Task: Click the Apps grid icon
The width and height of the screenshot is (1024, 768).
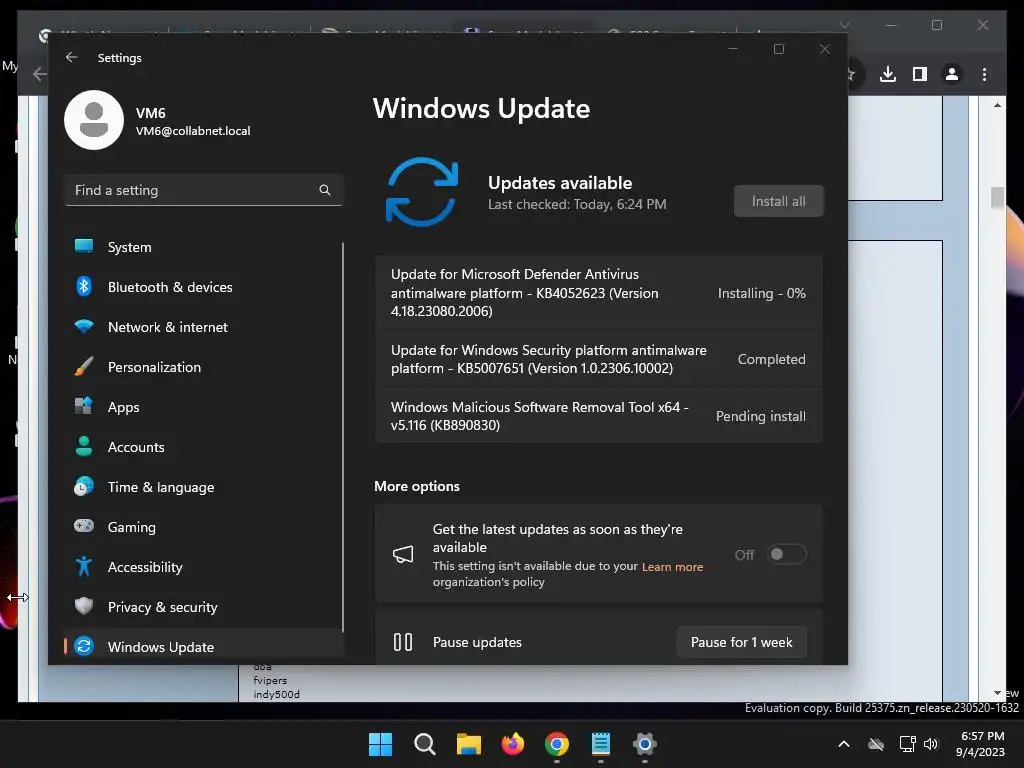Action: pyautogui.click(x=84, y=406)
